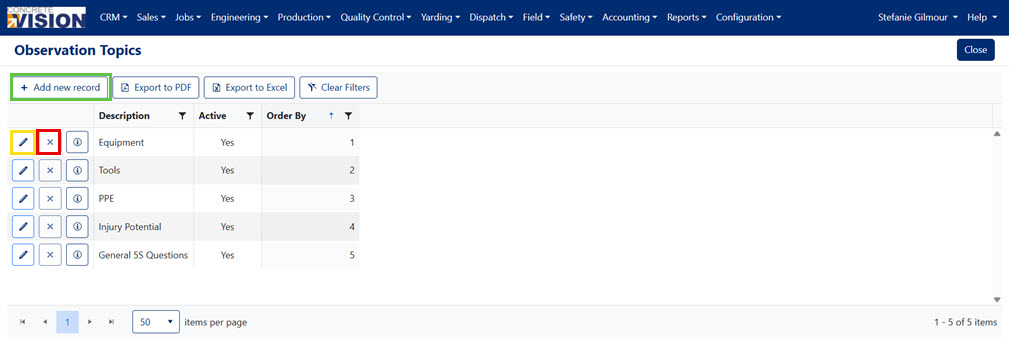This screenshot has height=361, width=1010.
Task: Export the list to Excel
Action: point(249,88)
